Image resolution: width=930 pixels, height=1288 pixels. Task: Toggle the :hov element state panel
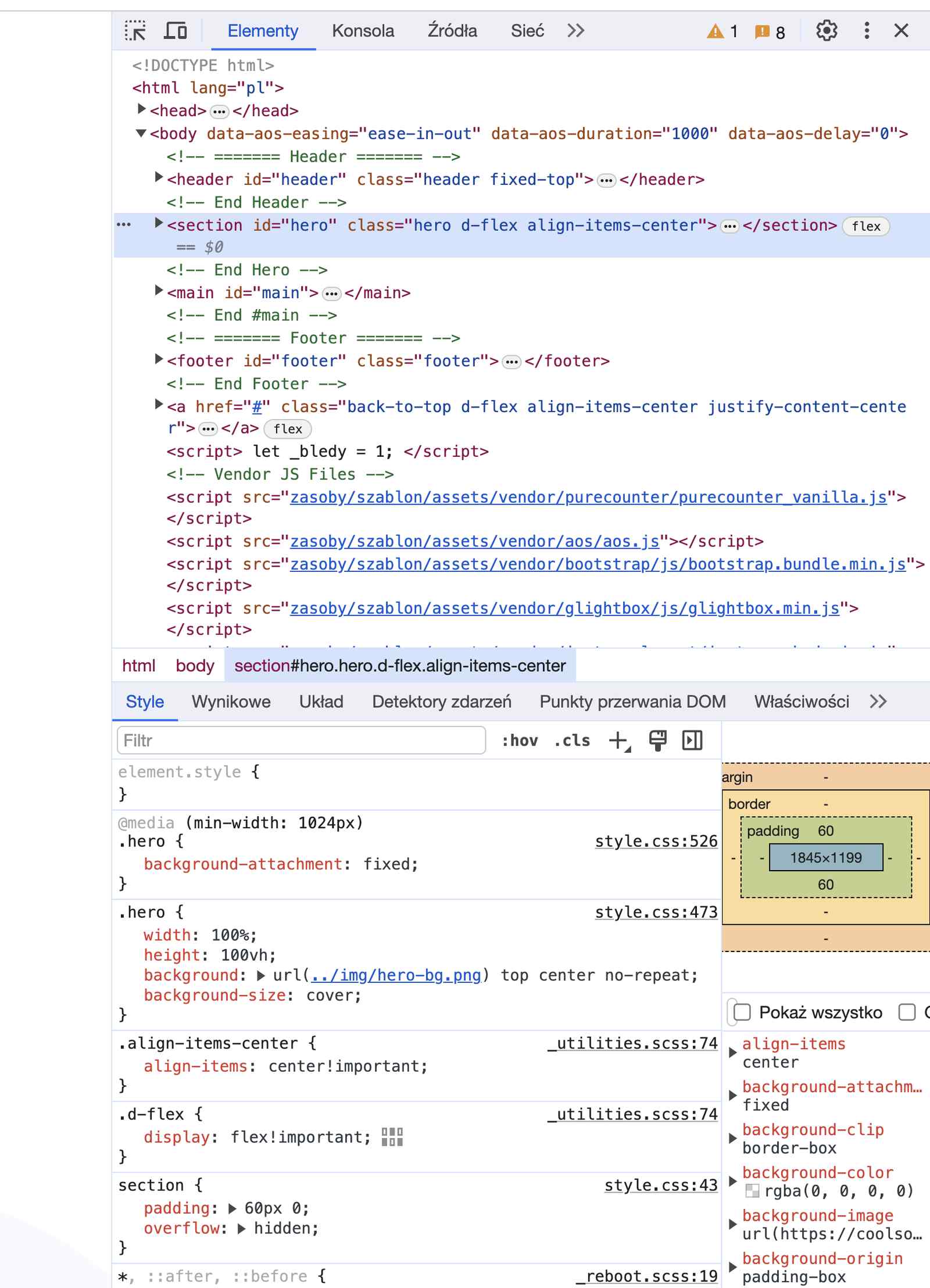[520, 740]
